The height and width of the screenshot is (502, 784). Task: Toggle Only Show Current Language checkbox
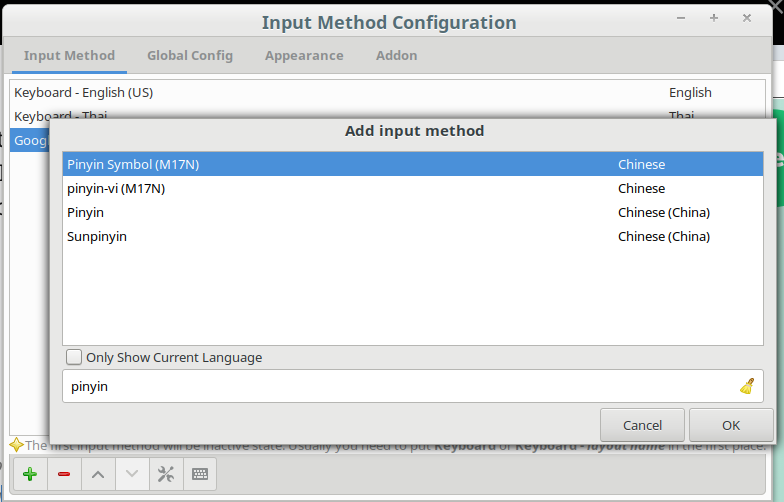click(x=74, y=357)
